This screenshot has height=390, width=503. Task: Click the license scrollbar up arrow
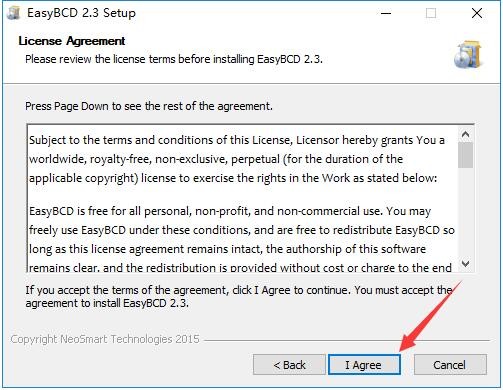click(x=465, y=134)
